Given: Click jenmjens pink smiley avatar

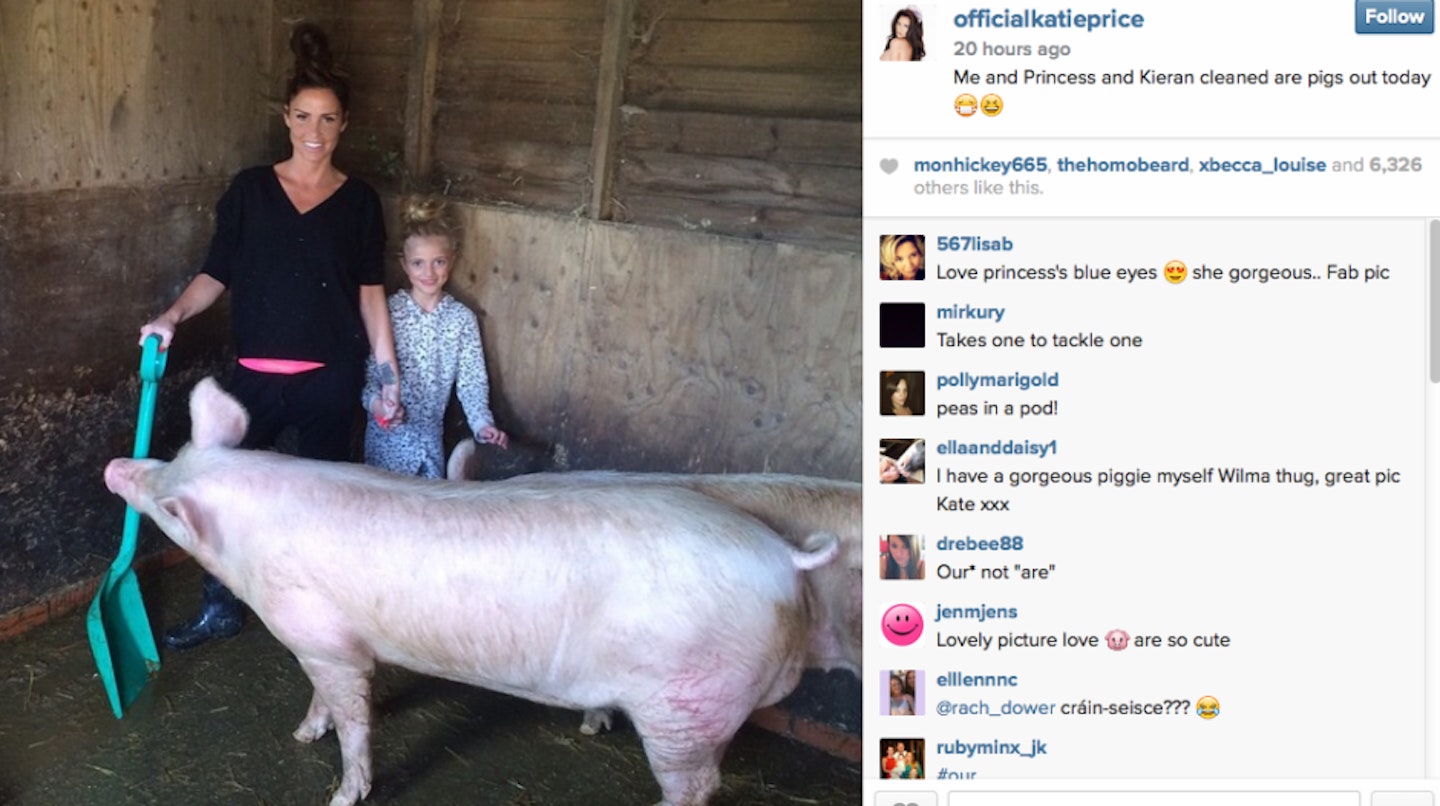Looking at the screenshot, I should coord(902,625).
